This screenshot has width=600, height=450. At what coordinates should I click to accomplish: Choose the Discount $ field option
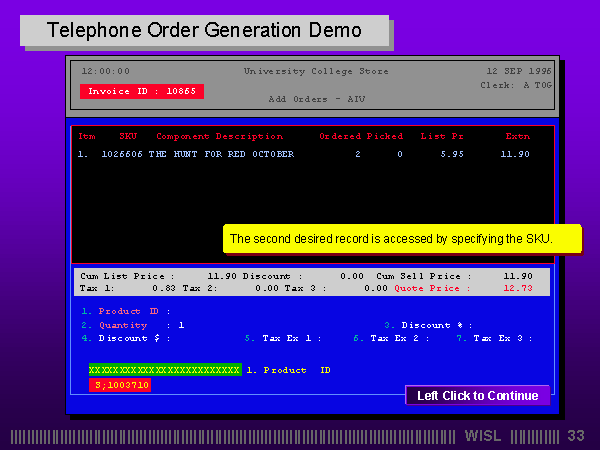tap(126, 338)
